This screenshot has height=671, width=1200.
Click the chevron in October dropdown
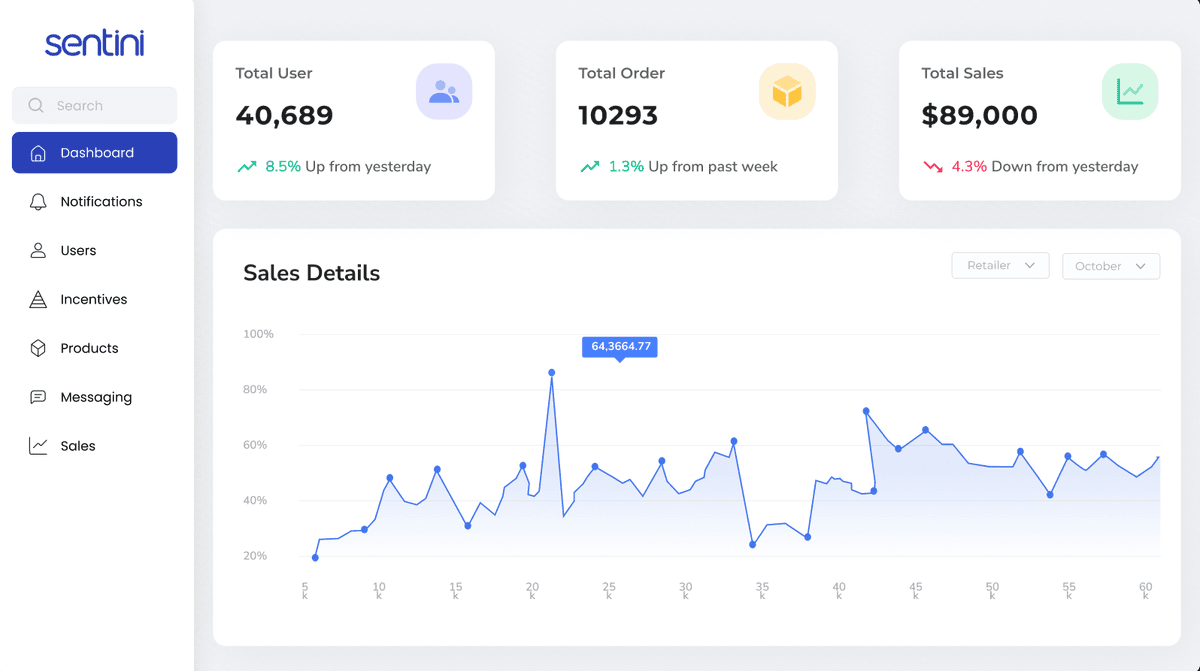(1141, 266)
